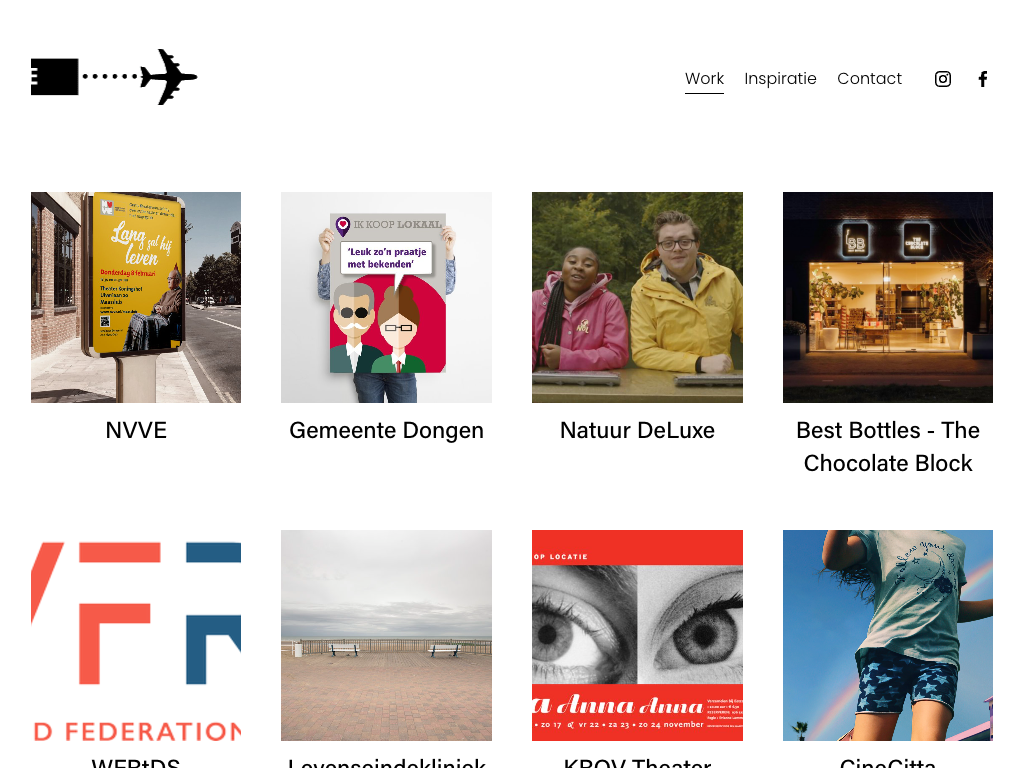This screenshot has height=768, width=1024.
Task: Open the Best Bottles storefront image
Action: point(888,297)
